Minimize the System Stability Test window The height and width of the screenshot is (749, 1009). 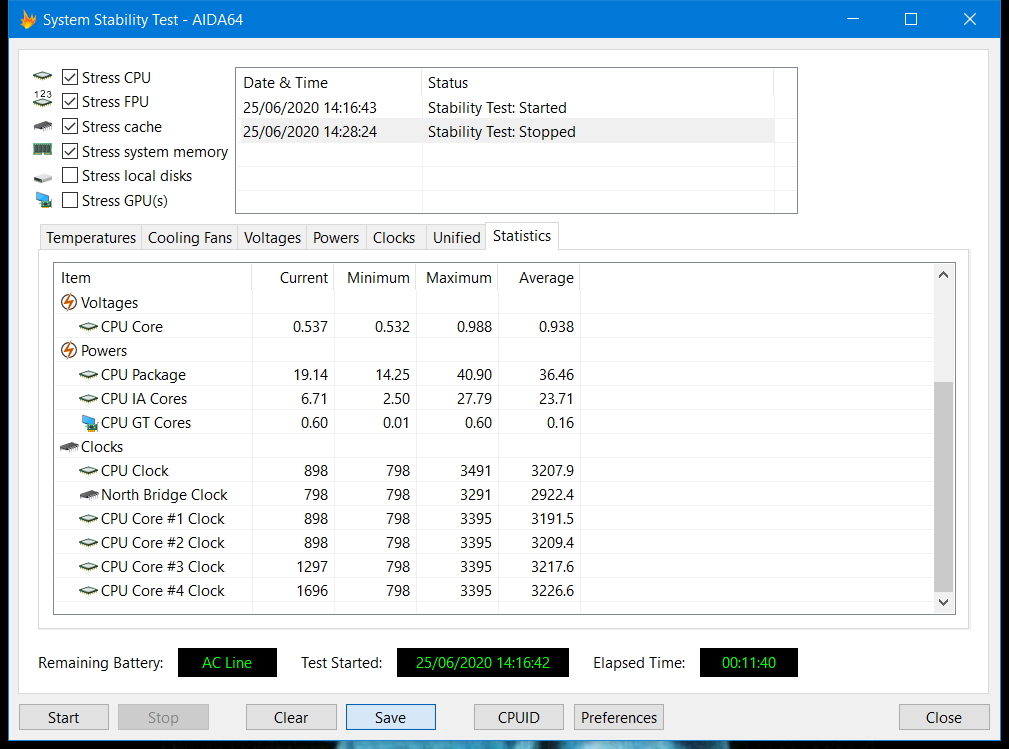coord(853,19)
